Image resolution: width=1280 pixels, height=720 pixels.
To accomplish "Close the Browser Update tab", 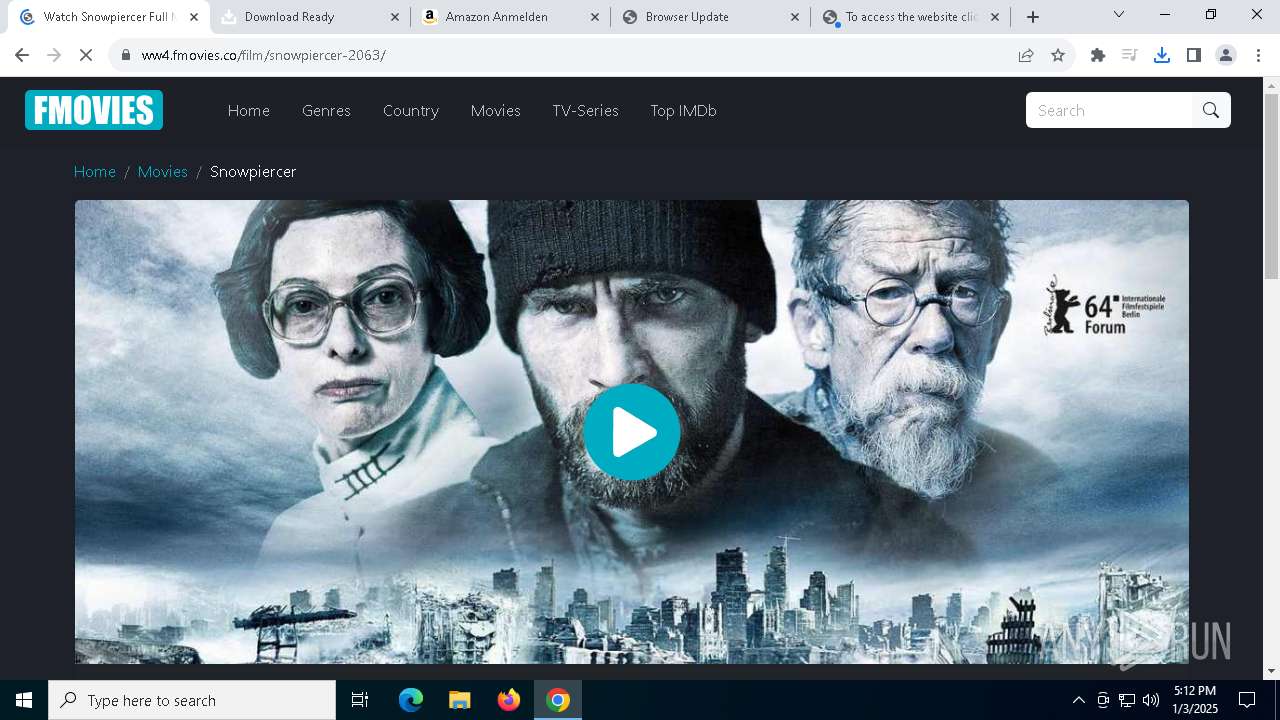I will point(795,17).
